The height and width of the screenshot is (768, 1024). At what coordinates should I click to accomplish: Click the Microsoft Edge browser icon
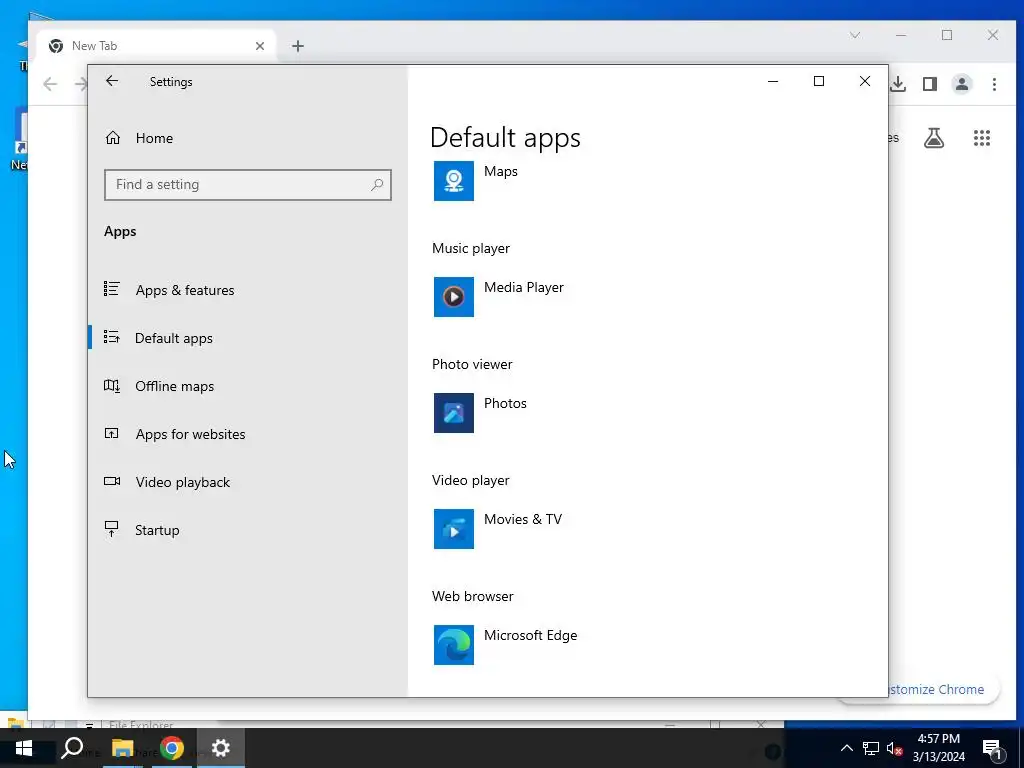[x=454, y=645]
